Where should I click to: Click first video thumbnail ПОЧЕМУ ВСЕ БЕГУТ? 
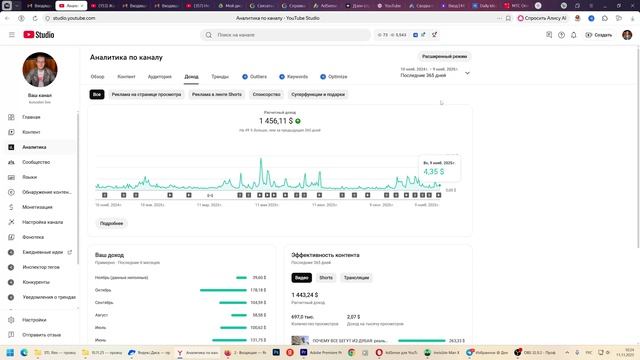pyautogui.click(x=300, y=340)
